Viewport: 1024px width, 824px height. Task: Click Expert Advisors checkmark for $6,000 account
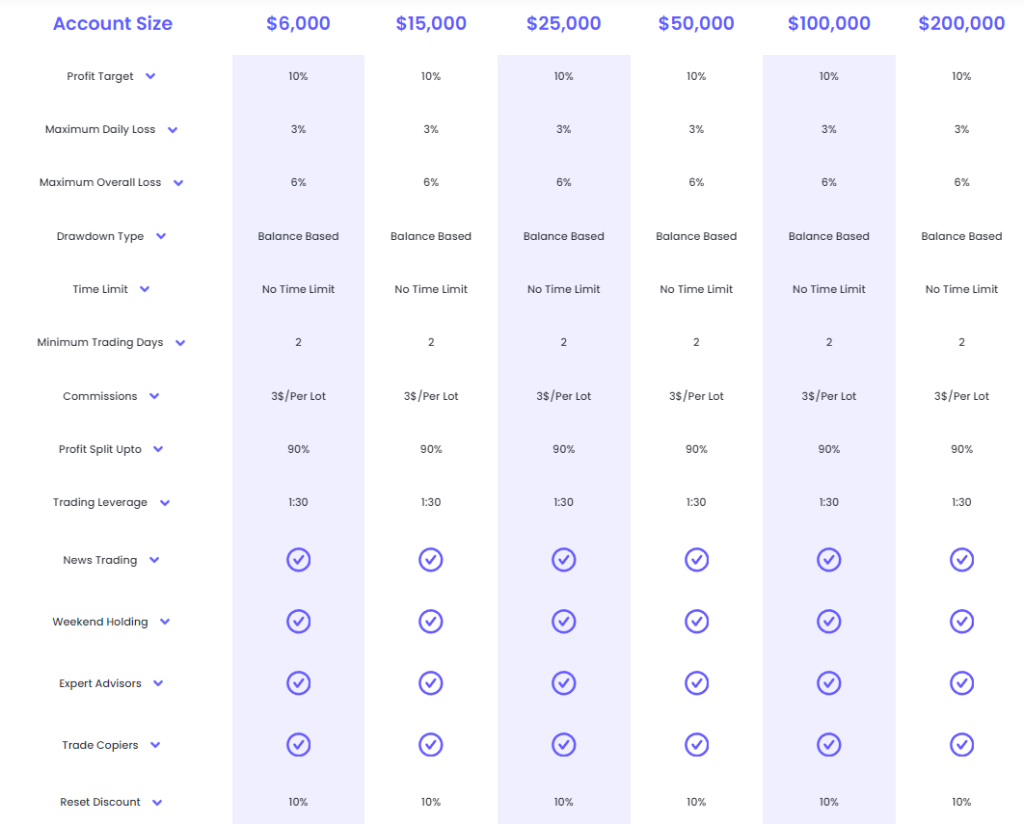pyautogui.click(x=298, y=683)
